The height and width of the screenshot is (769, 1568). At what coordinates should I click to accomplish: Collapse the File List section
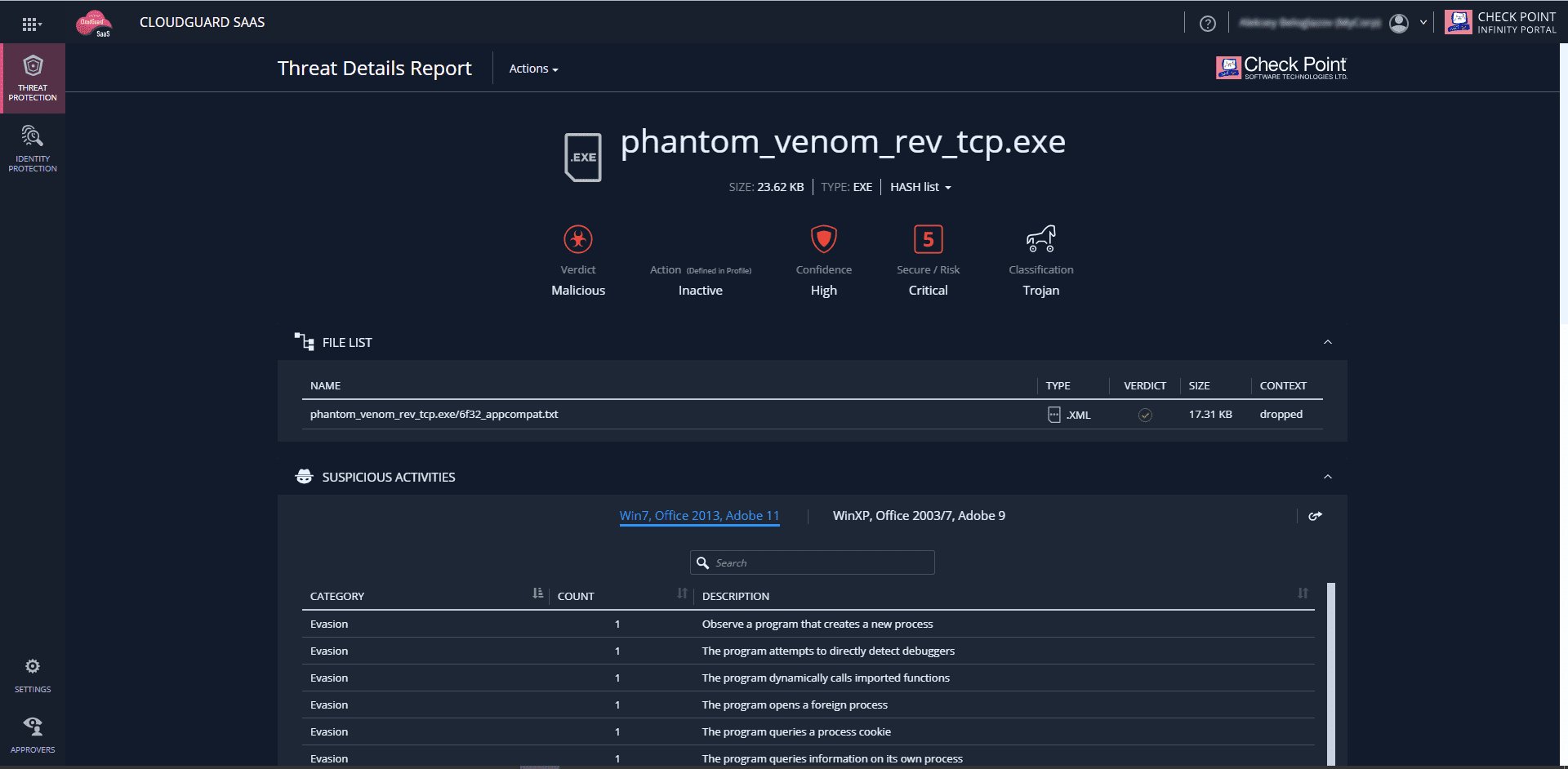click(x=1328, y=342)
